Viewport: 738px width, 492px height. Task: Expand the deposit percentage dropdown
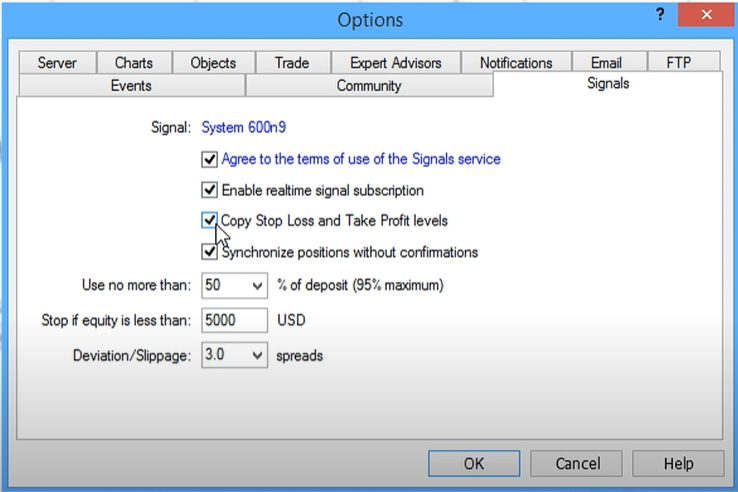(x=257, y=285)
